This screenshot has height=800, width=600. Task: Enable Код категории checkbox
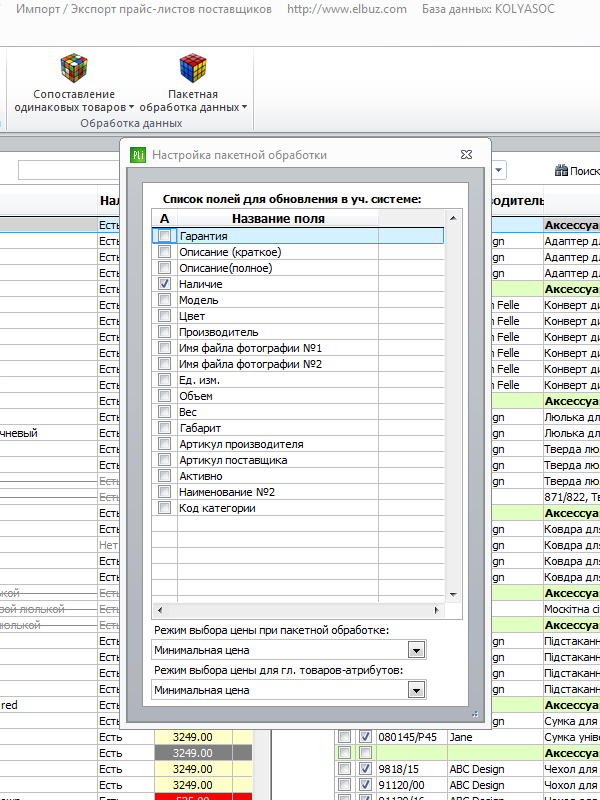point(164,508)
